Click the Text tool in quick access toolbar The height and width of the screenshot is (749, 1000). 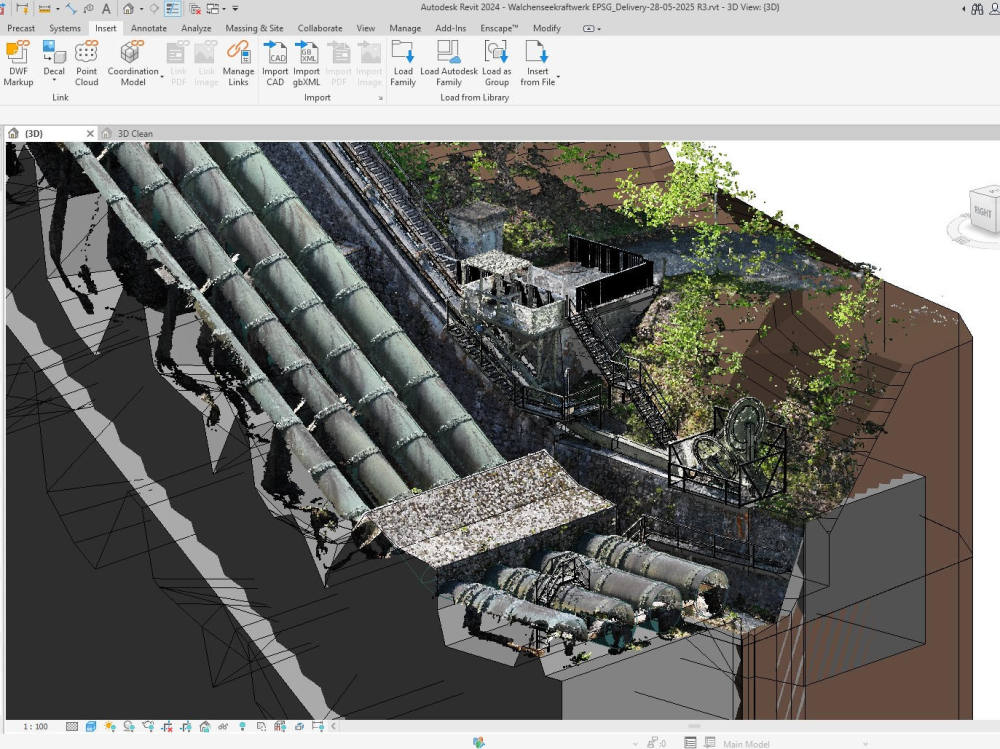pyautogui.click(x=106, y=9)
